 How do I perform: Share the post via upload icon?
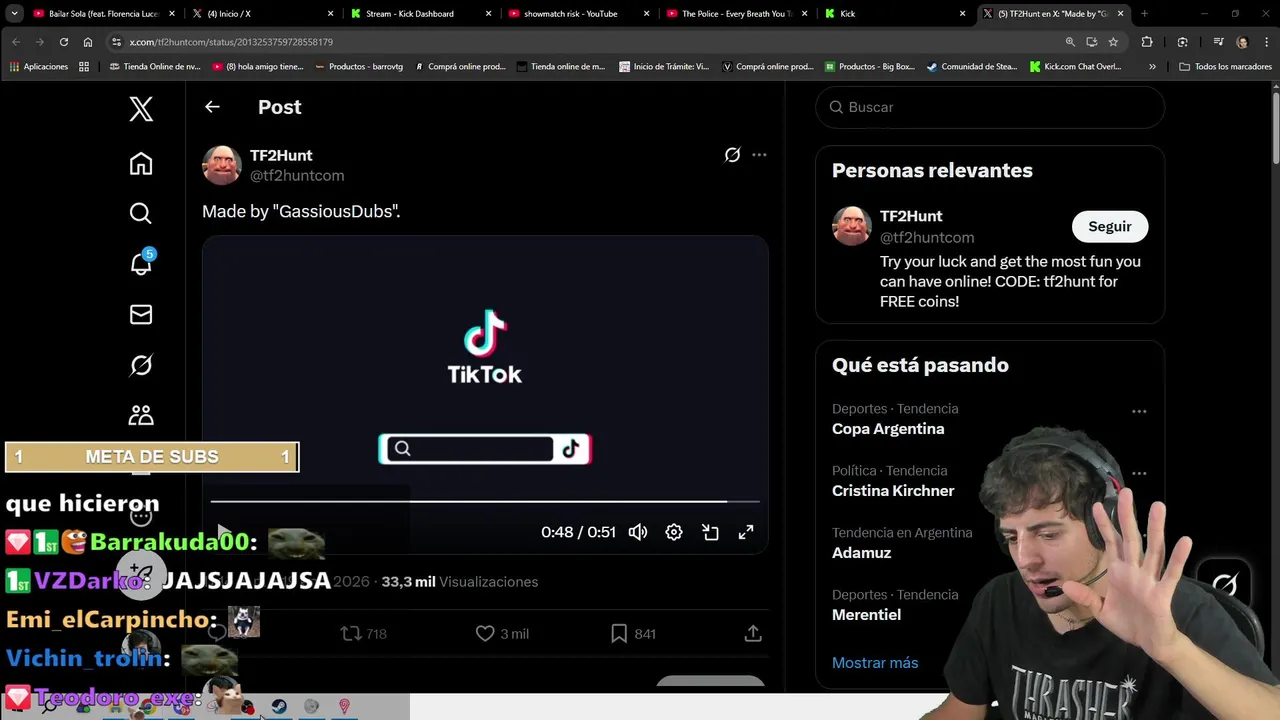tap(753, 634)
